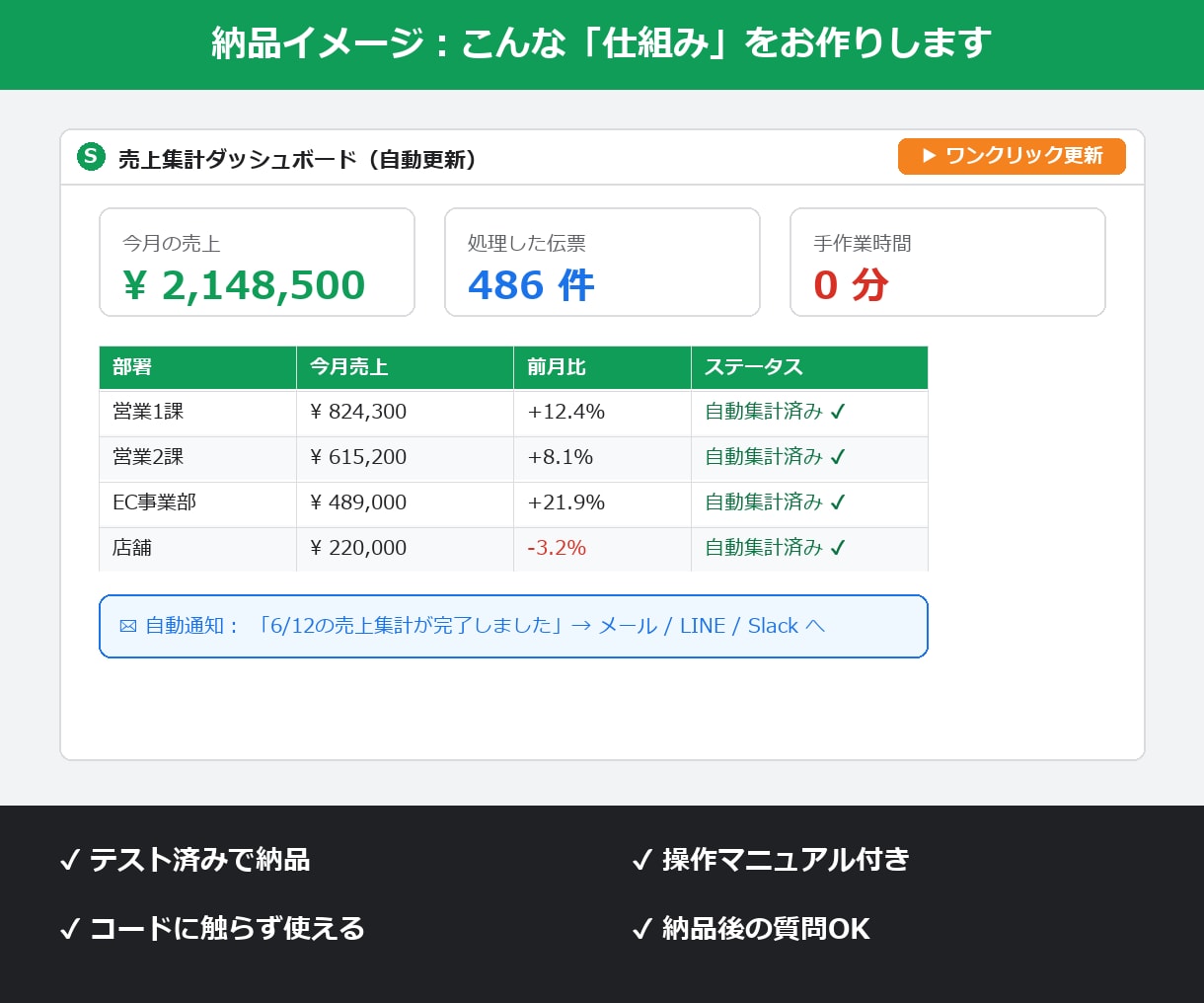Click the コードに触らず使える feature text

(x=227, y=929)
